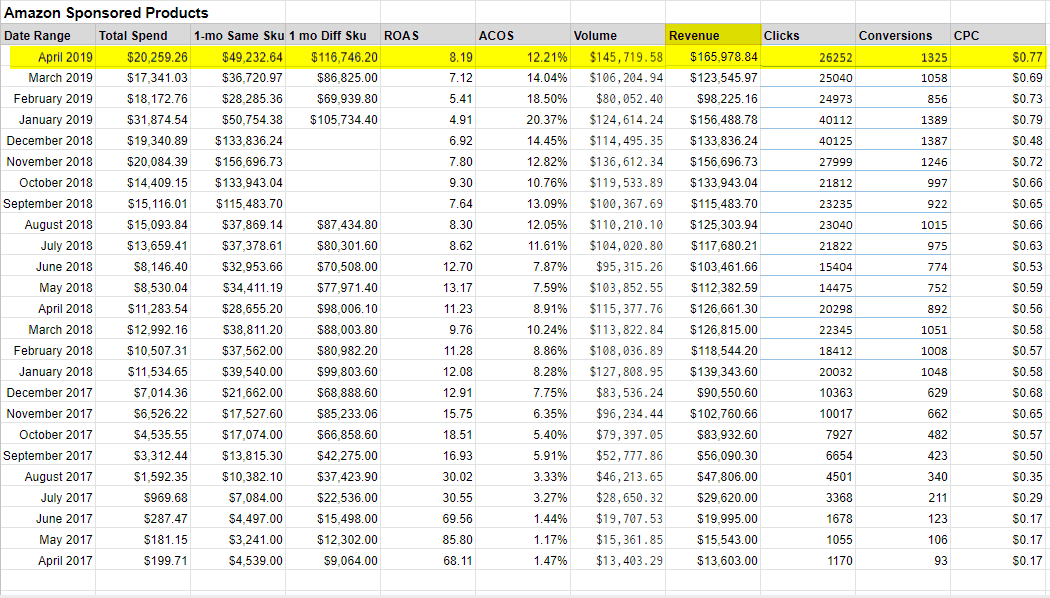Click the ROAS column header
This screenshot has width=1050, height=598.
click(429, 35)
